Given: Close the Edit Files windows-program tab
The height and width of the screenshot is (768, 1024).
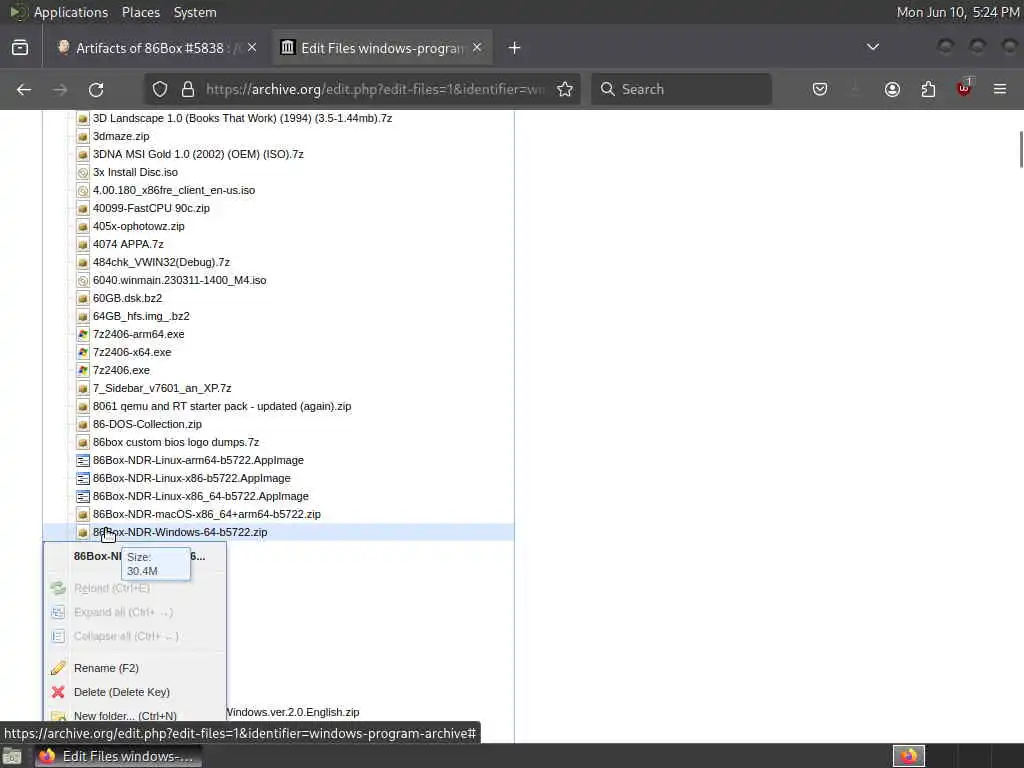Looking at the screenshot, I should 477,48.
